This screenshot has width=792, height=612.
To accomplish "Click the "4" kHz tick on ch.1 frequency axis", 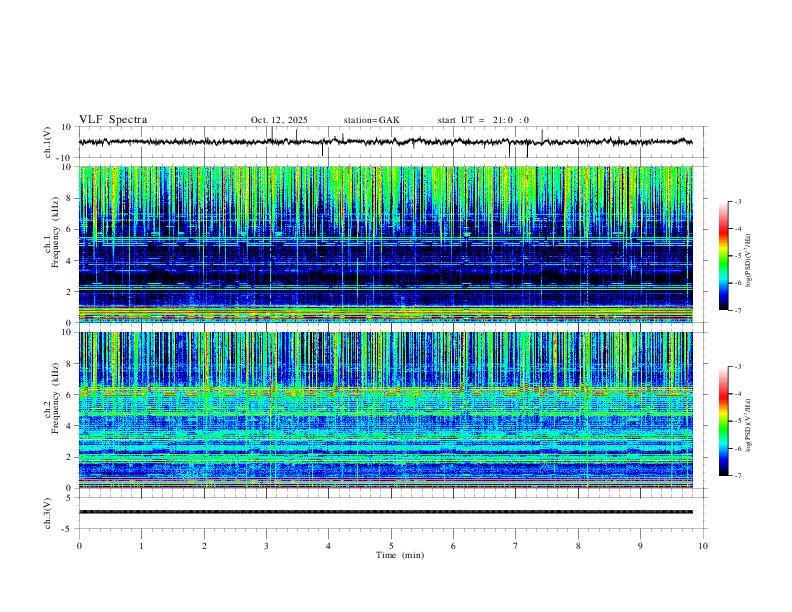I will pos(69,261).
